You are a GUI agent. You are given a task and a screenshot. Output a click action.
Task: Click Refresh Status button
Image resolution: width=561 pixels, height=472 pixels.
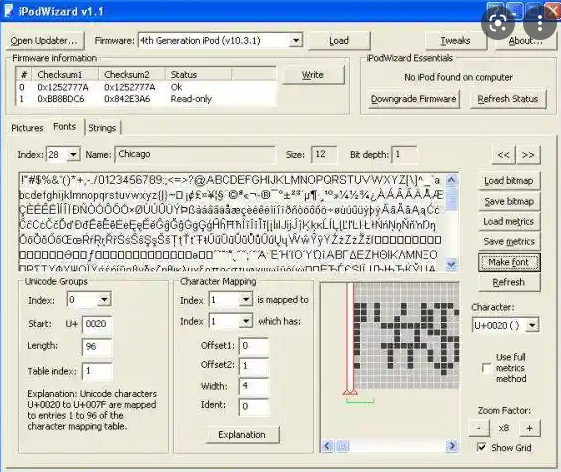508,99
